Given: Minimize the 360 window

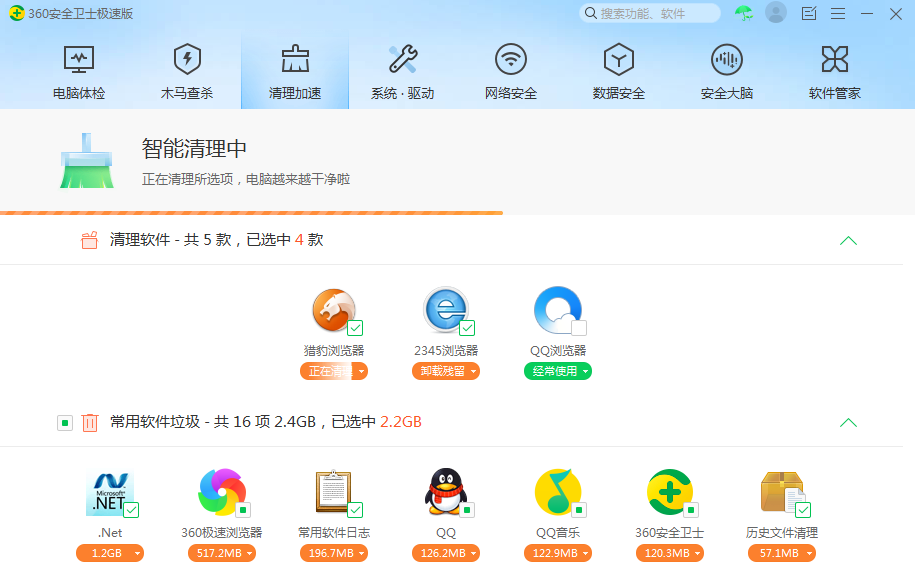Looking at the screenshot, I should 867,13.
